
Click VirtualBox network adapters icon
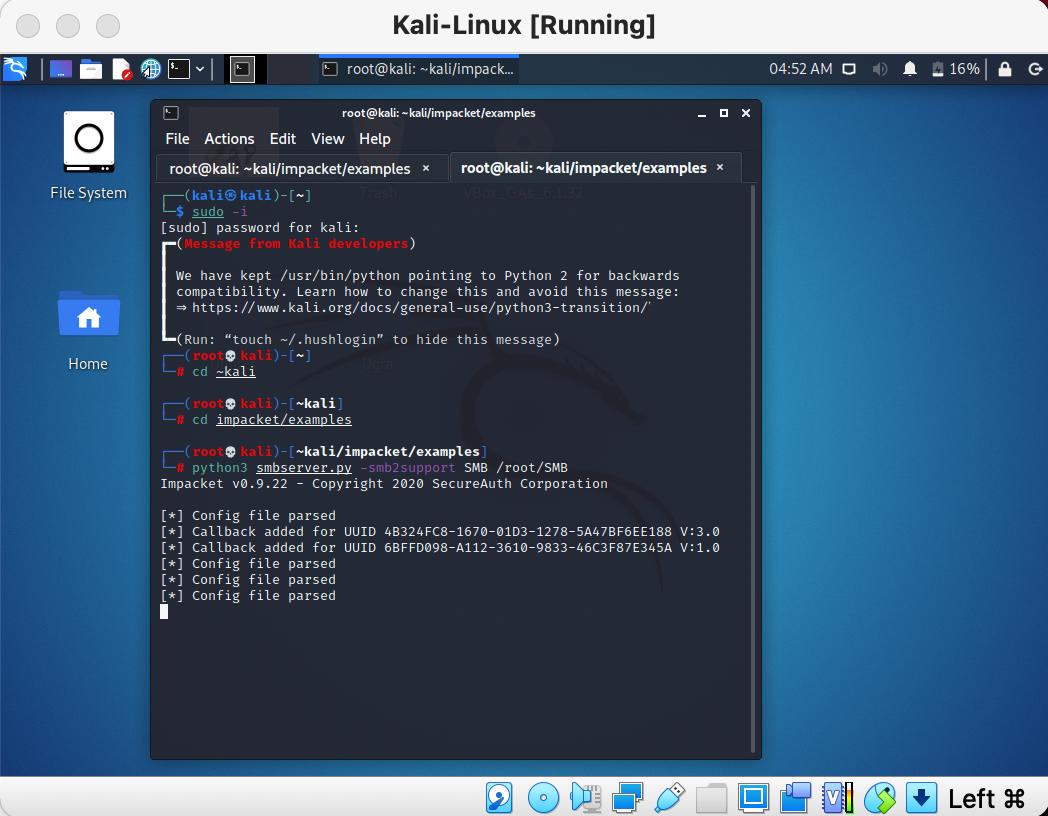[x=627, y=797]
